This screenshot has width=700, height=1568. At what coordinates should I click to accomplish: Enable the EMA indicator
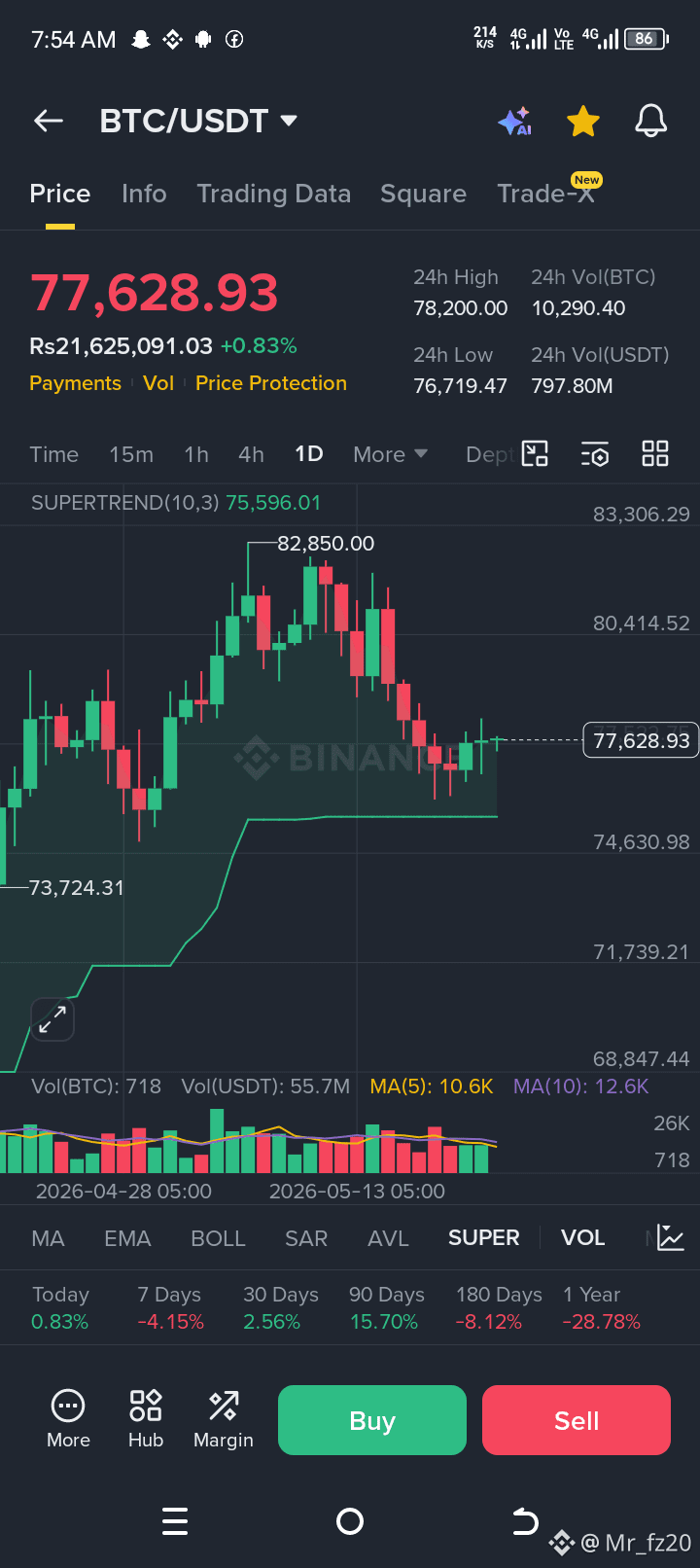(x=127, y=1238)
